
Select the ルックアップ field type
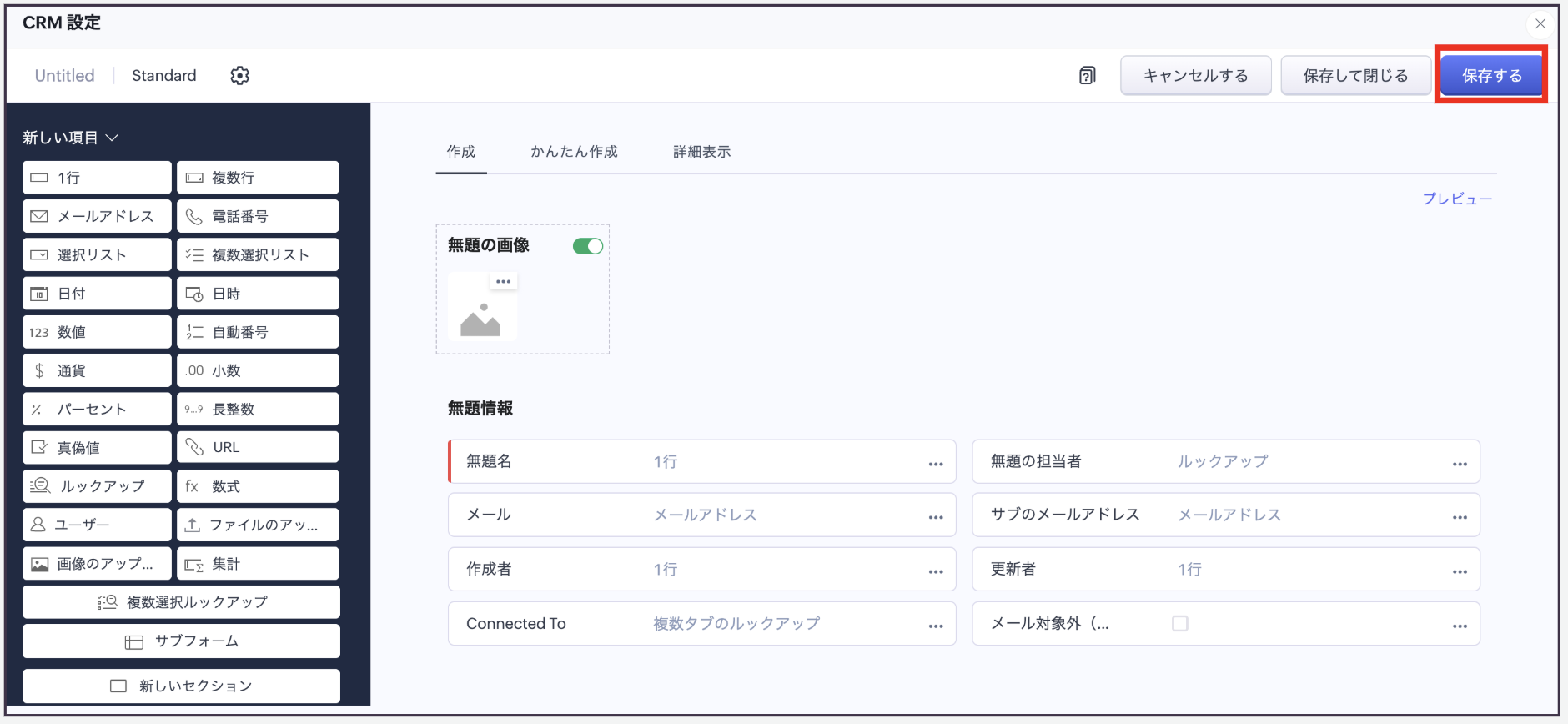point(97,486)
